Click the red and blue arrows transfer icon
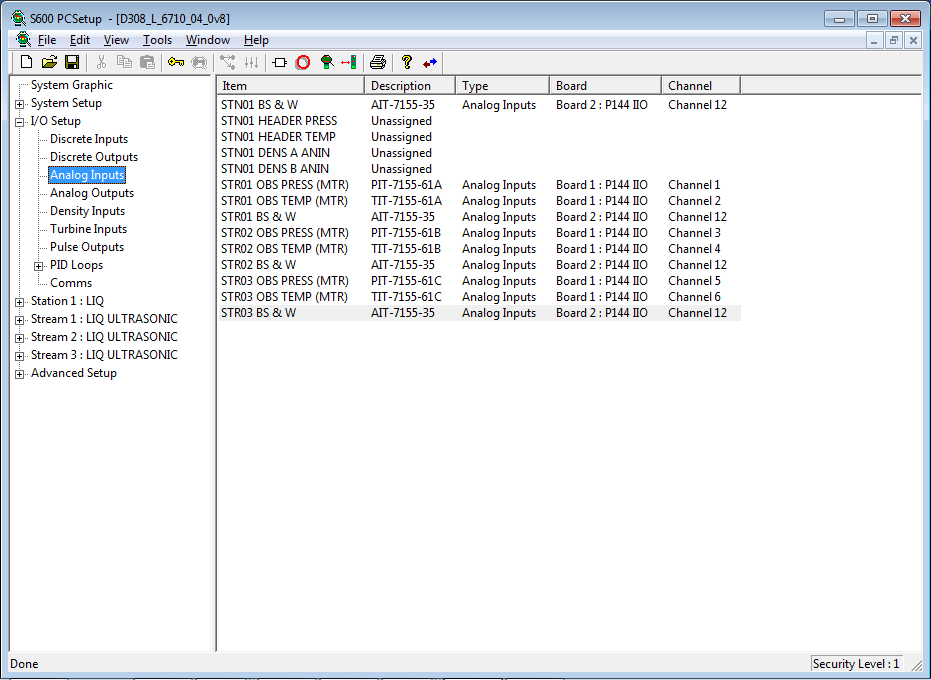Screen dimensions: 931x680 430,62
